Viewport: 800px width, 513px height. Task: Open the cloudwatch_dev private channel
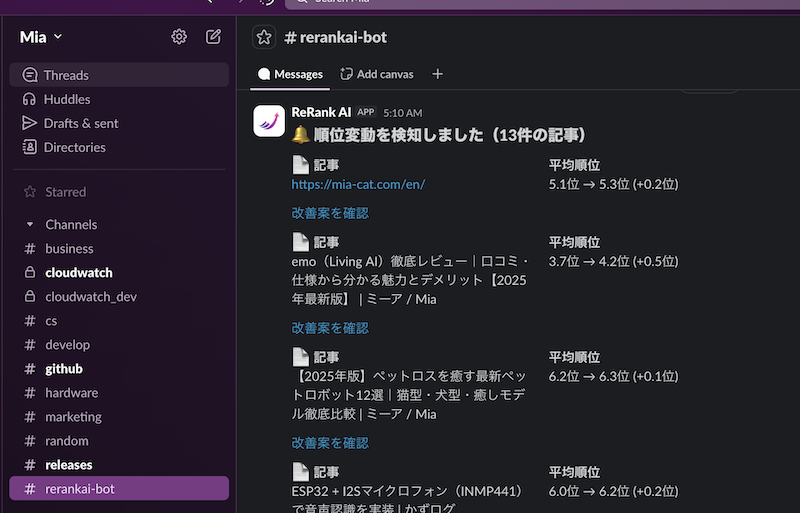tap(119, 297)
